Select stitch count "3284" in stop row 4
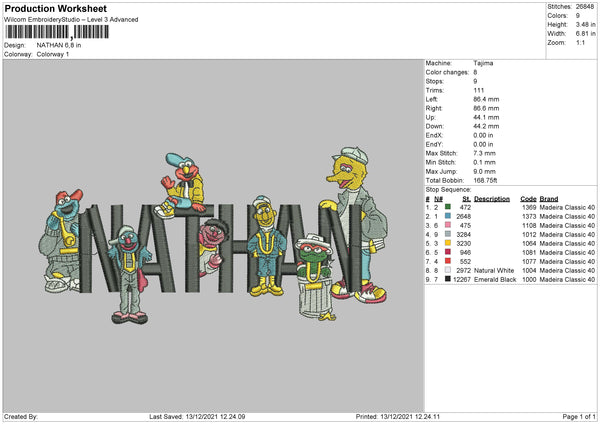This screenshot has width=600, height=424. point(463,235)
